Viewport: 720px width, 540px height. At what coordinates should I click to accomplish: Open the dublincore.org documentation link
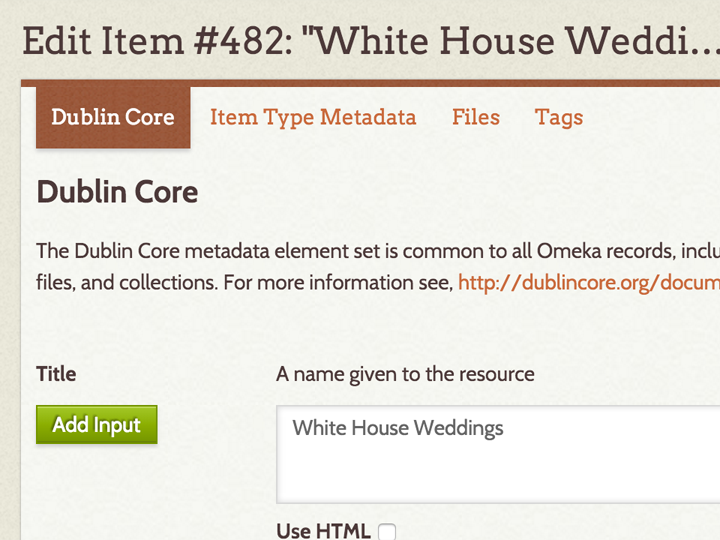coord(589,282)
